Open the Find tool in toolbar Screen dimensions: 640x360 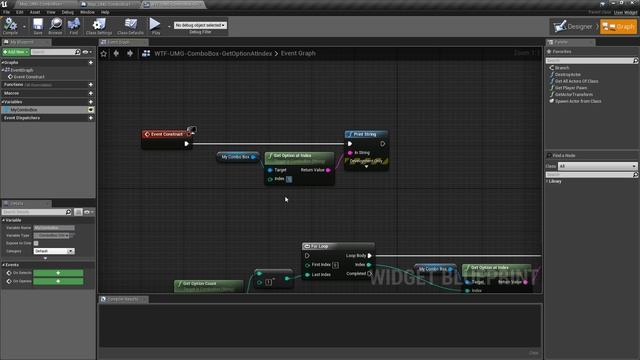[x=73, y=26]
